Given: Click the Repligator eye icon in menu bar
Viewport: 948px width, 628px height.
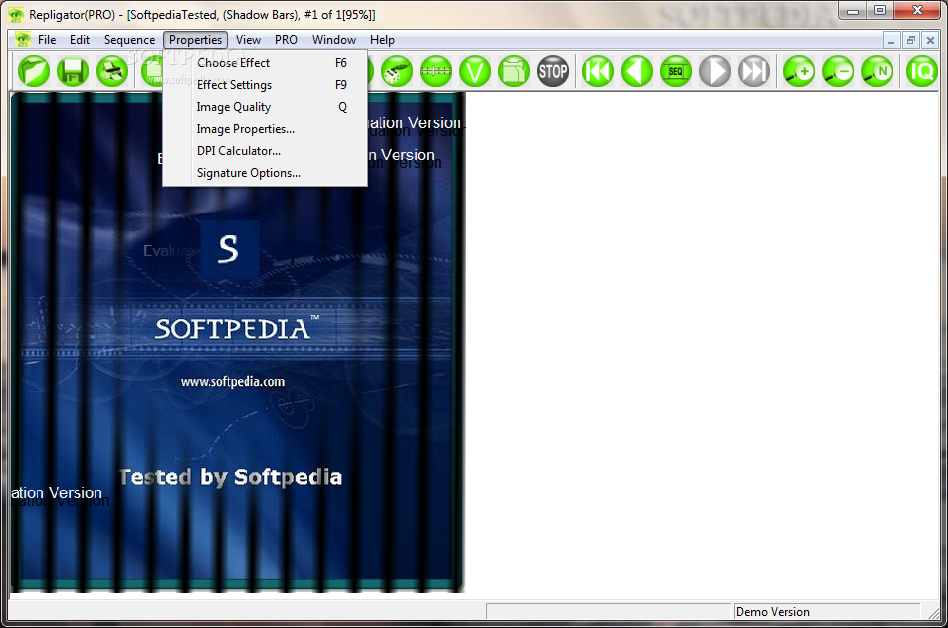Looking at the screenshot, I should [x=23, y=40].
